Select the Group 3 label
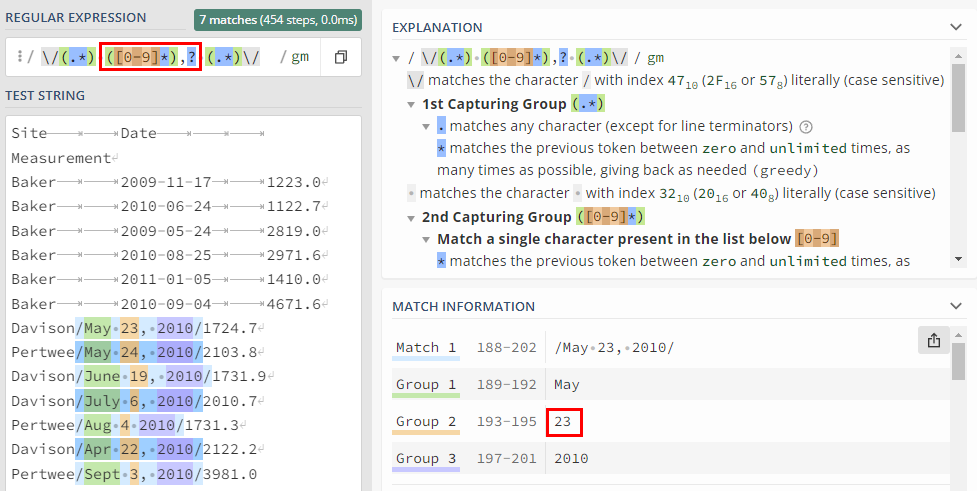Image resolution: width=977 pixels, height=491 pixels. (x=426, y=459)
